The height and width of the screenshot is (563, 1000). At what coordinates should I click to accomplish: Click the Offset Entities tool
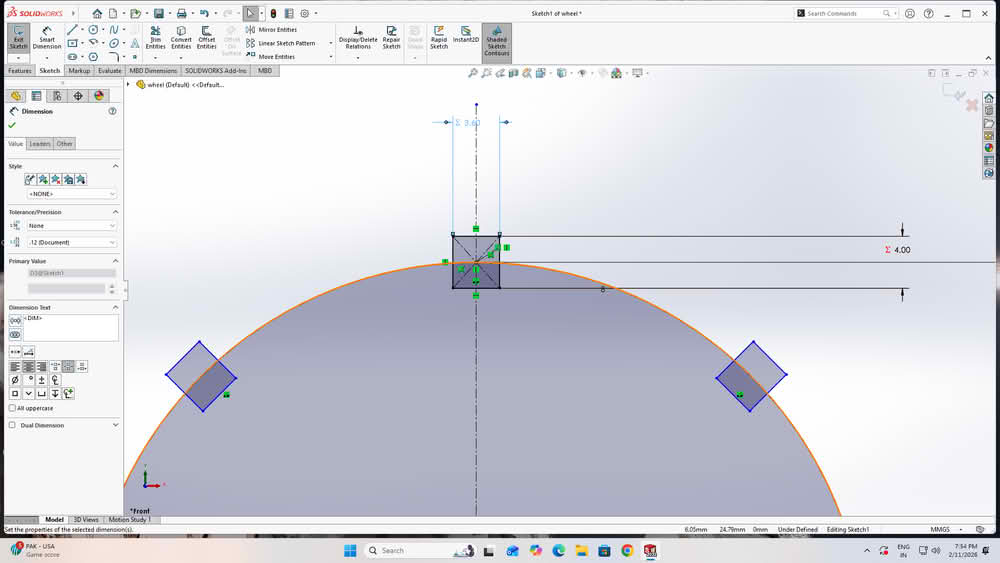tap(207, 38)
